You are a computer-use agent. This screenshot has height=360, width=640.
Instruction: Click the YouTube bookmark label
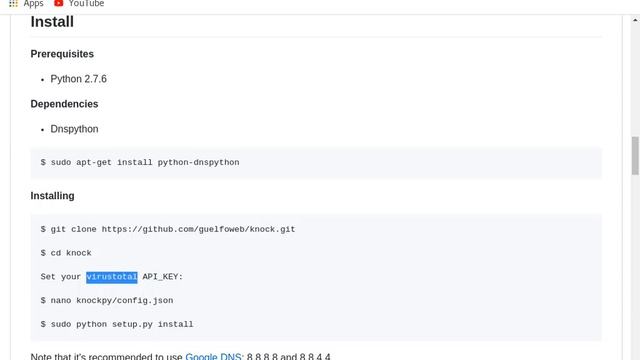pos(86,4)
